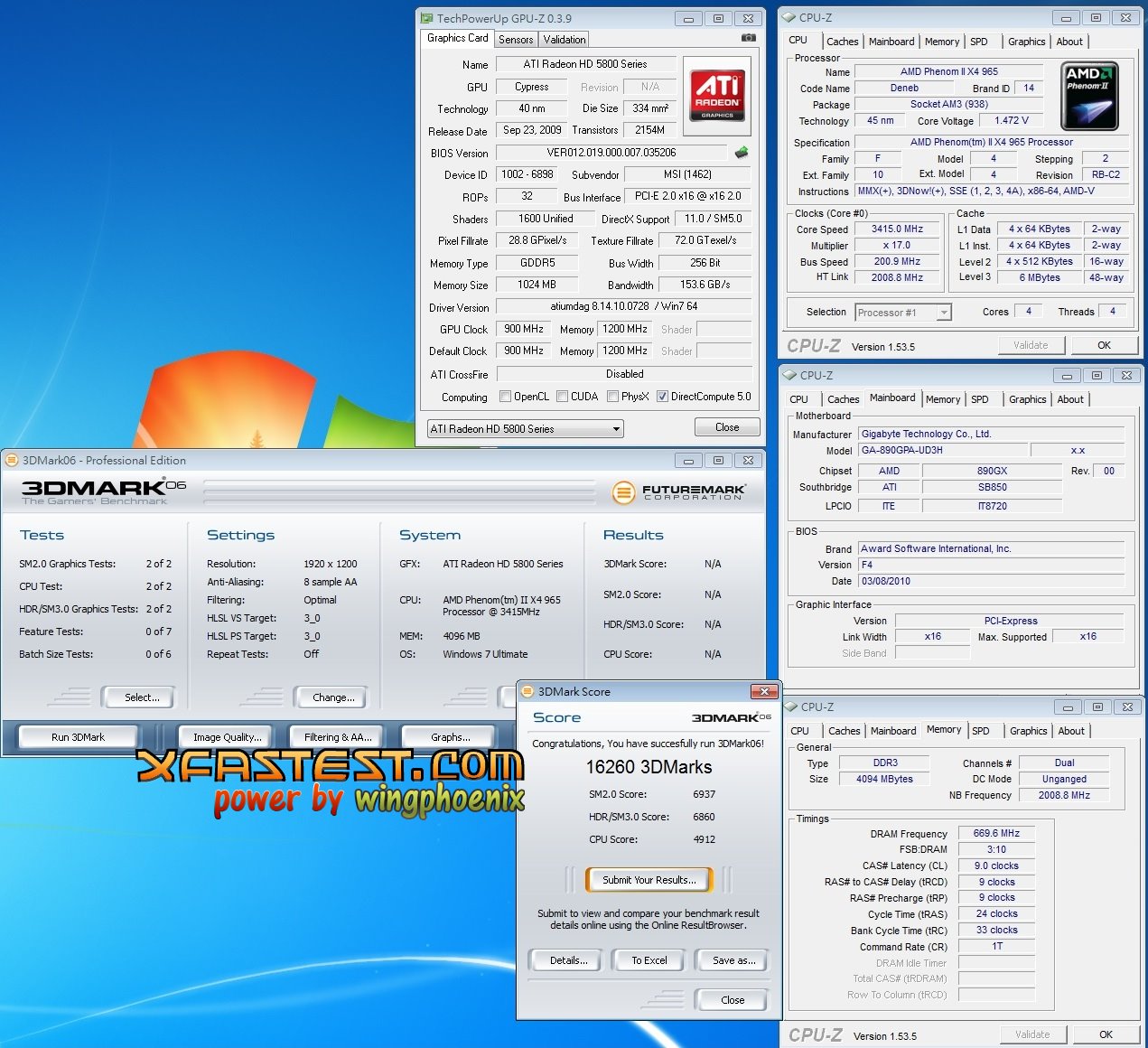
Task: Close the 3DMark Score dialog with red X
Action: [764, 691]
